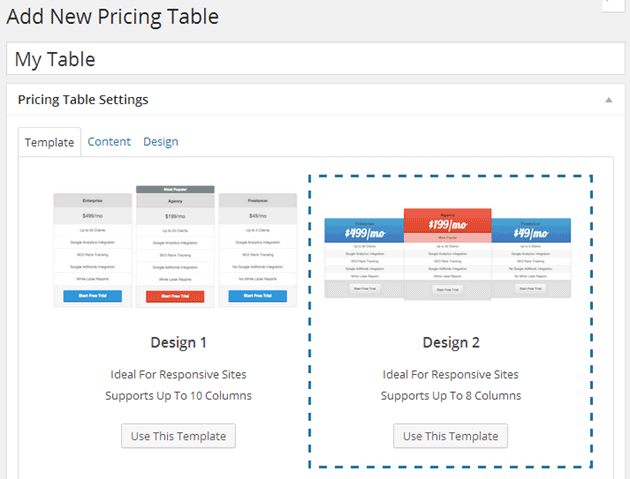Click Use This Template under Design 1

pyautogui.click(x=178, y=436)
